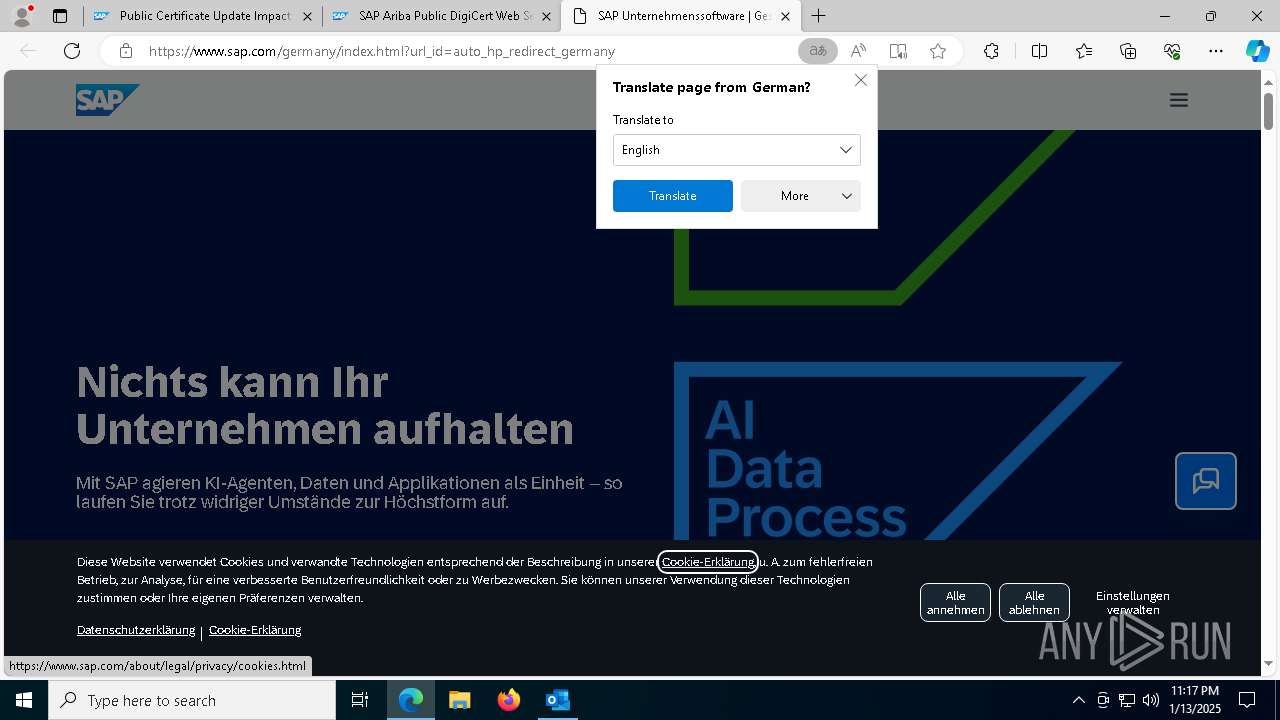
Task: Close the SAP Unternehmenssoftware tab
Action: [785, 16]
